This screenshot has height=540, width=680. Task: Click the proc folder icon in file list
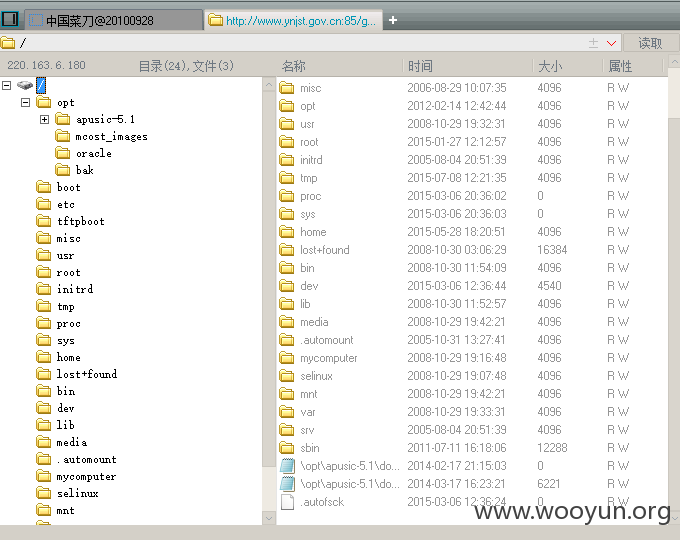pos(287,196)
